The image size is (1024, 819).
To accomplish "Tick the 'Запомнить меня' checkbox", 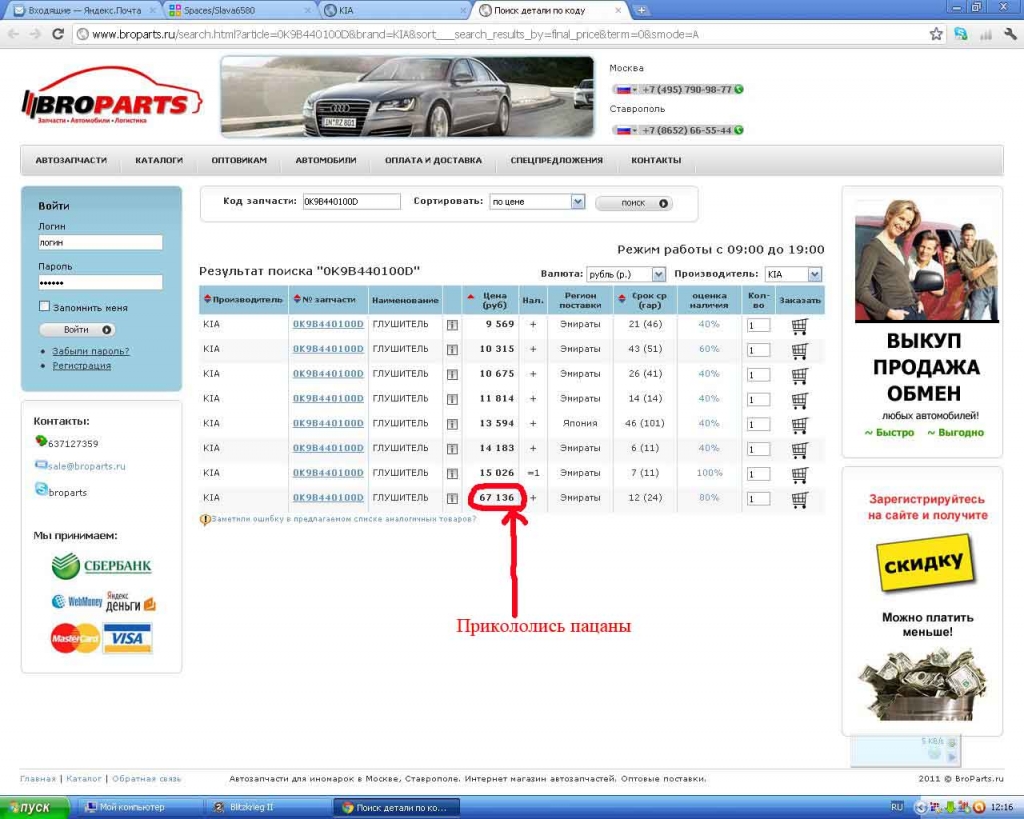I will coord(44,307).
